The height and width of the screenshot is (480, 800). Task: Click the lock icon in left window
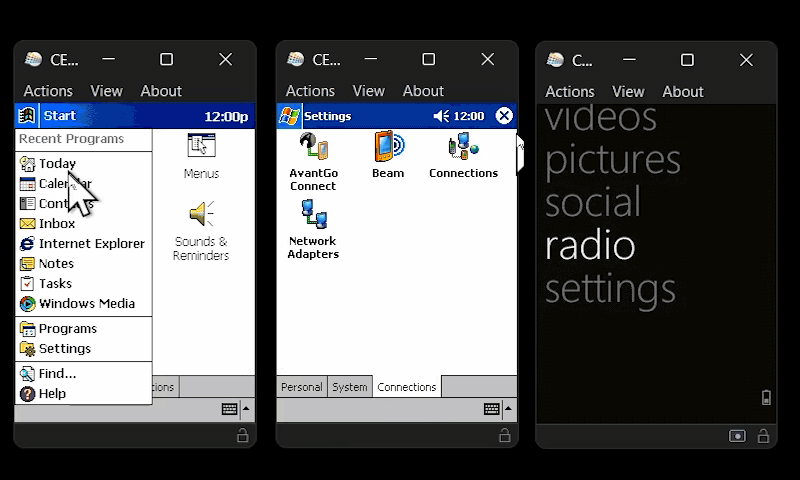pyautogui.click(x=243, y=435)
